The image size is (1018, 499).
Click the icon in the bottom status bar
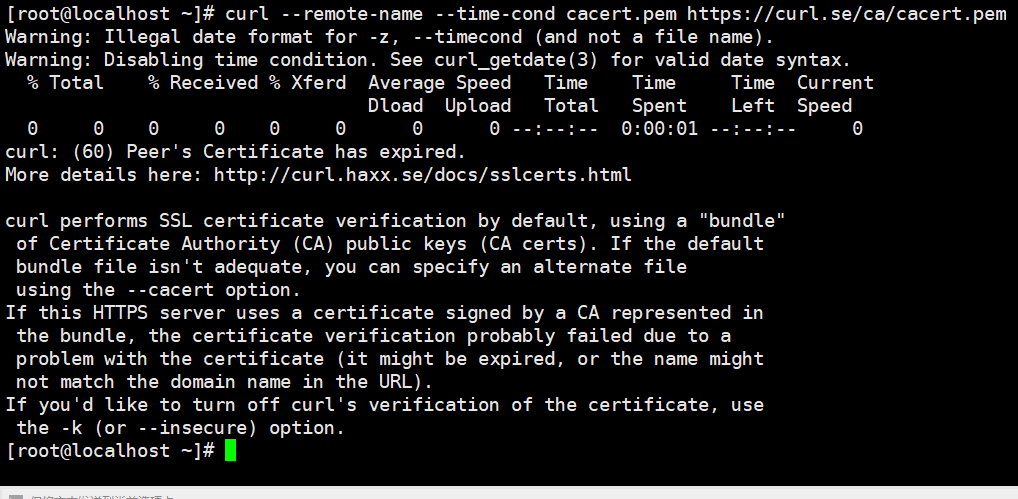coord(16,496)
